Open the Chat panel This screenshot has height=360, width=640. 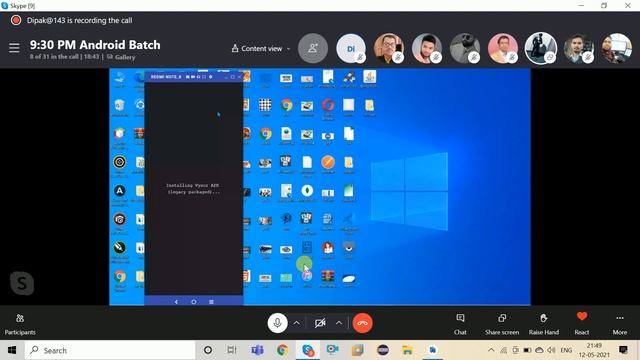coord(460,324)
